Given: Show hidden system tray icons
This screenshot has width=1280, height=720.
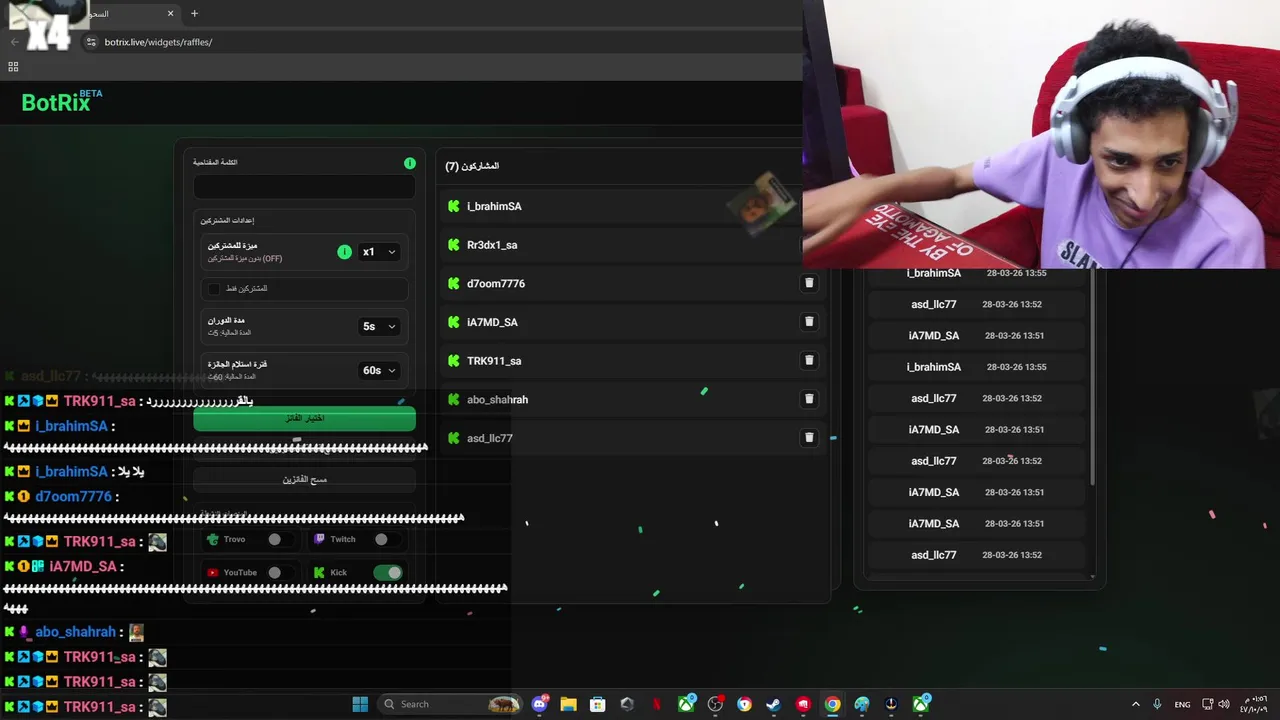Looking at the screenshot, I should [1135, 704].
